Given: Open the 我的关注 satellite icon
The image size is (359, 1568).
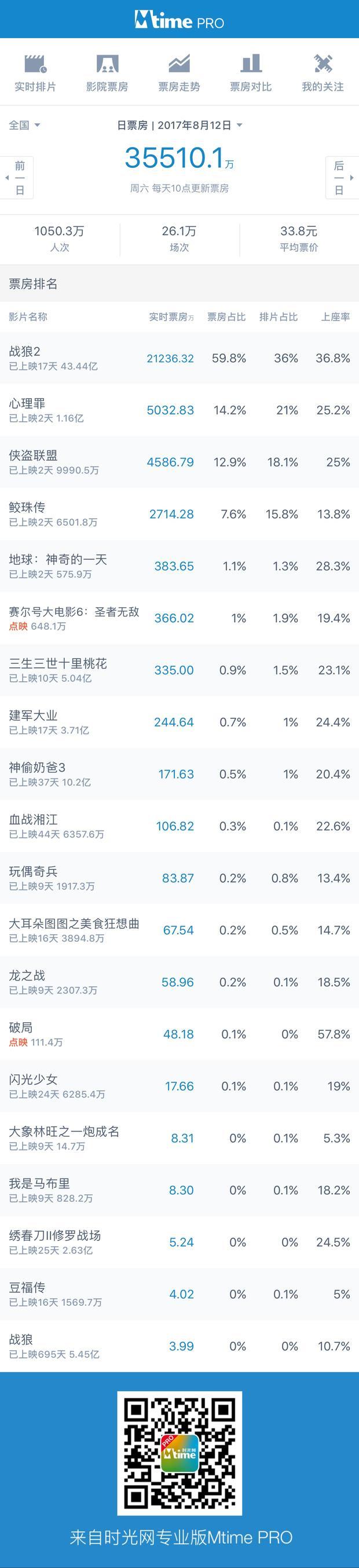Looking at the screenshot, I should 323,63.
